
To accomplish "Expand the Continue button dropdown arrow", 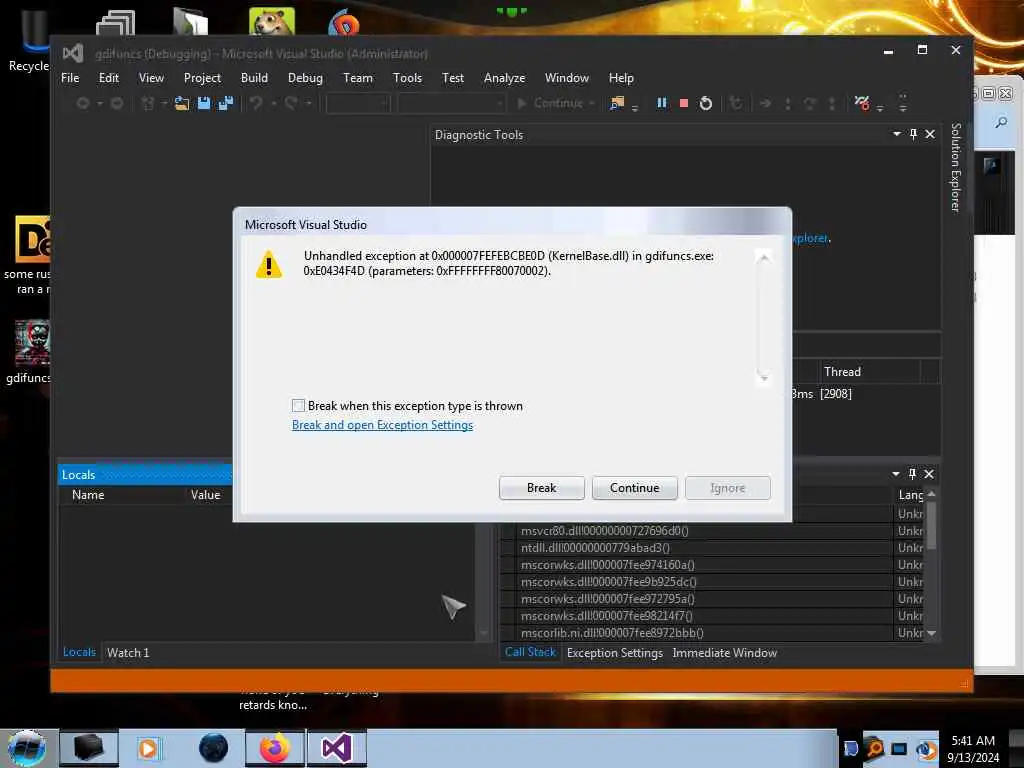I will (592, 103).
